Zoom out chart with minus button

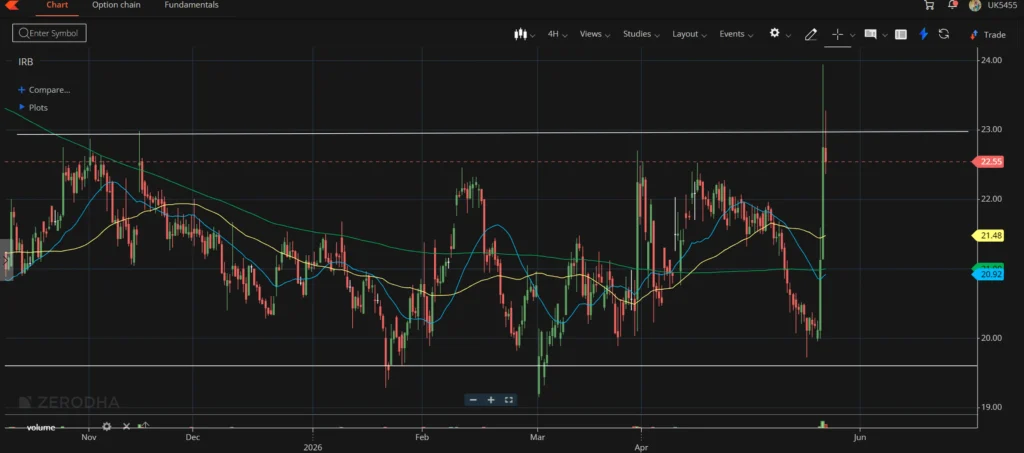pyautogui.click(x=473, y=400)
